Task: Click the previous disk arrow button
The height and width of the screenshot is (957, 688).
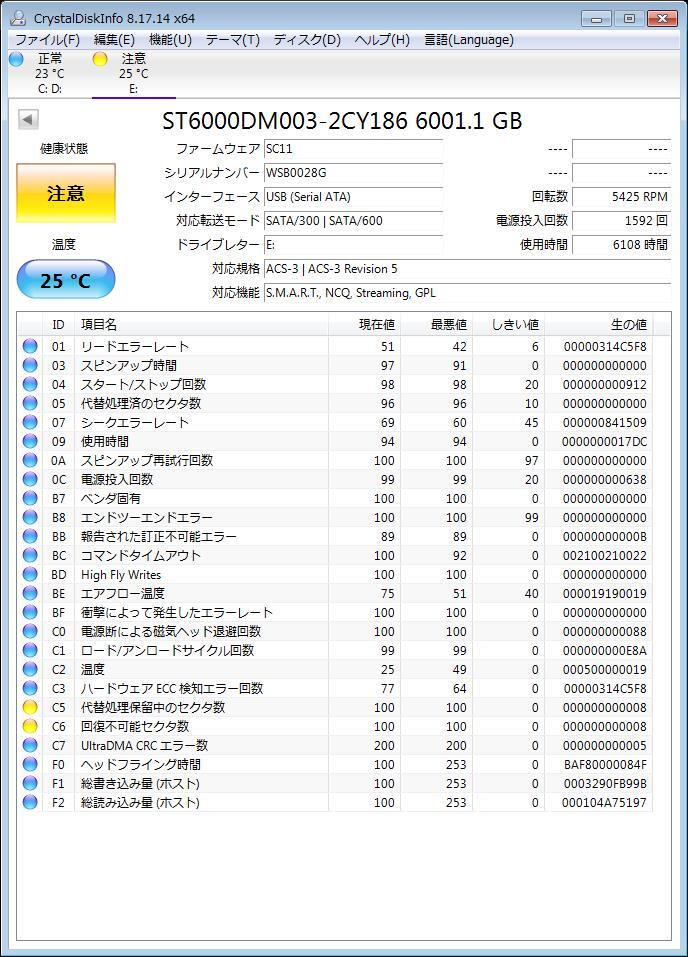Action: pos(28,119)
